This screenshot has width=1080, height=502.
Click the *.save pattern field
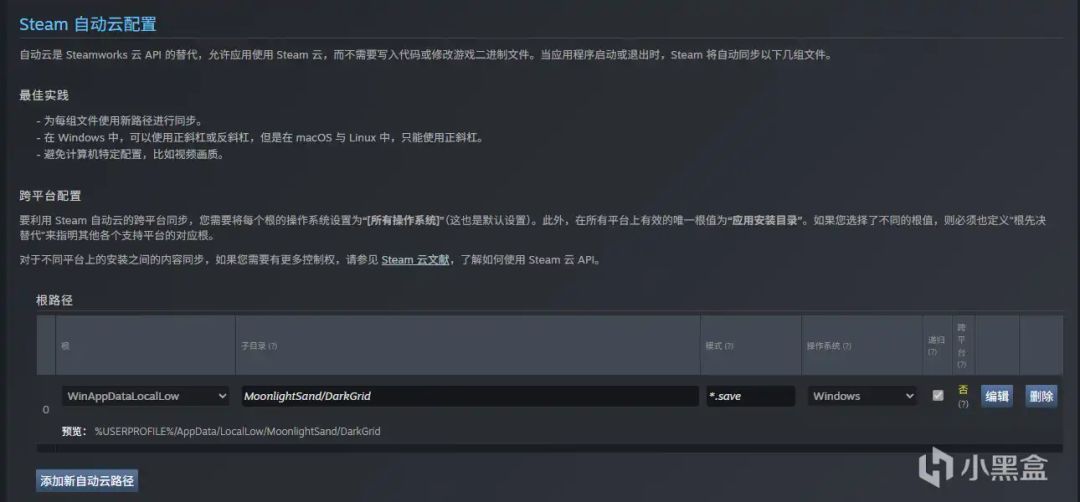click(x=751, y=396)
